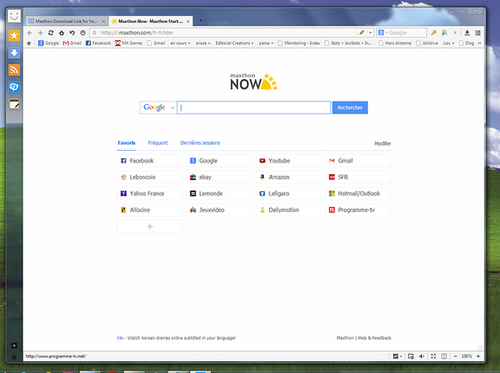The image size is (500, 373).
Task: Click the zoom in plus button
Action: 478,356
